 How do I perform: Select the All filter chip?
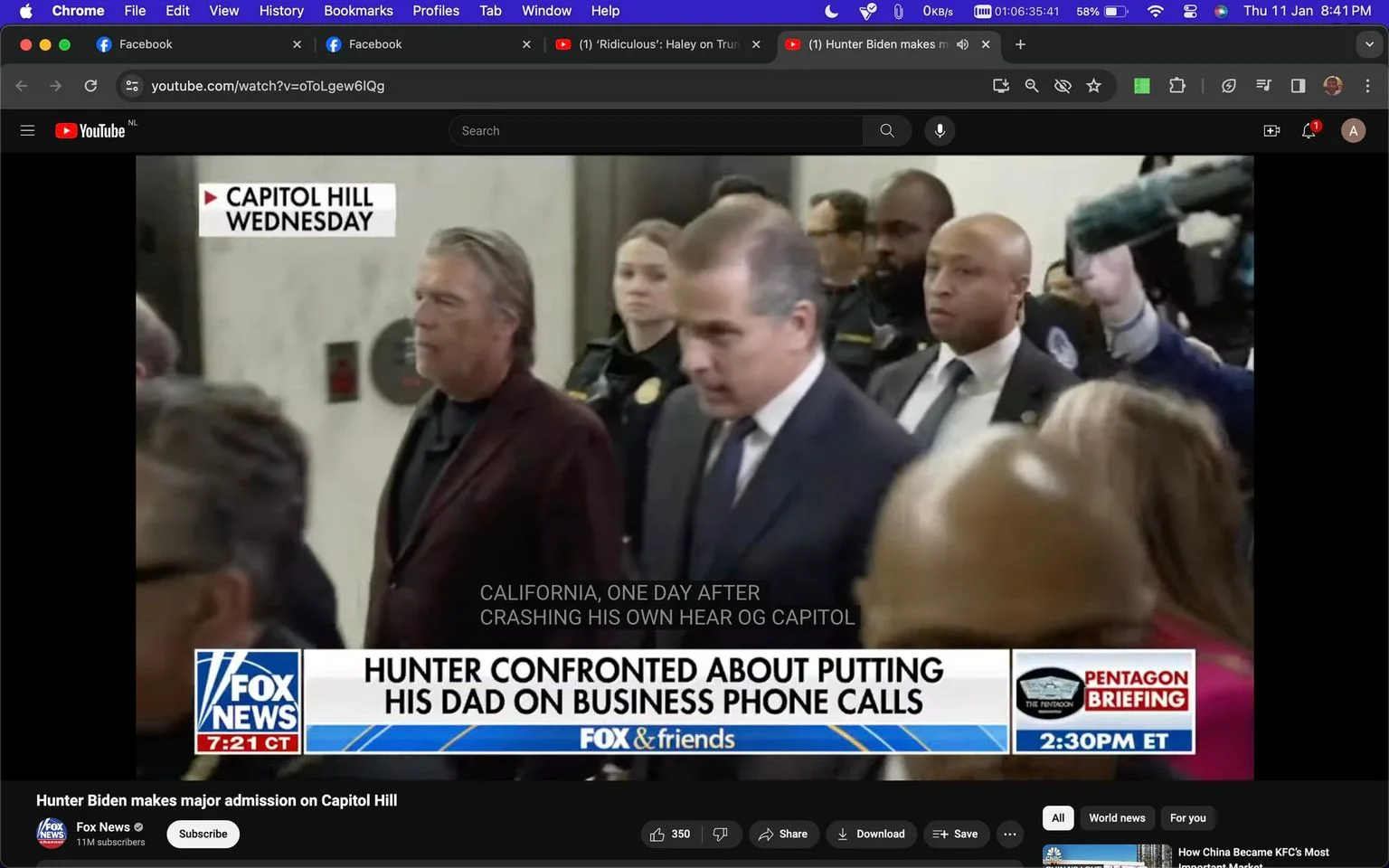pos(1058,818)
